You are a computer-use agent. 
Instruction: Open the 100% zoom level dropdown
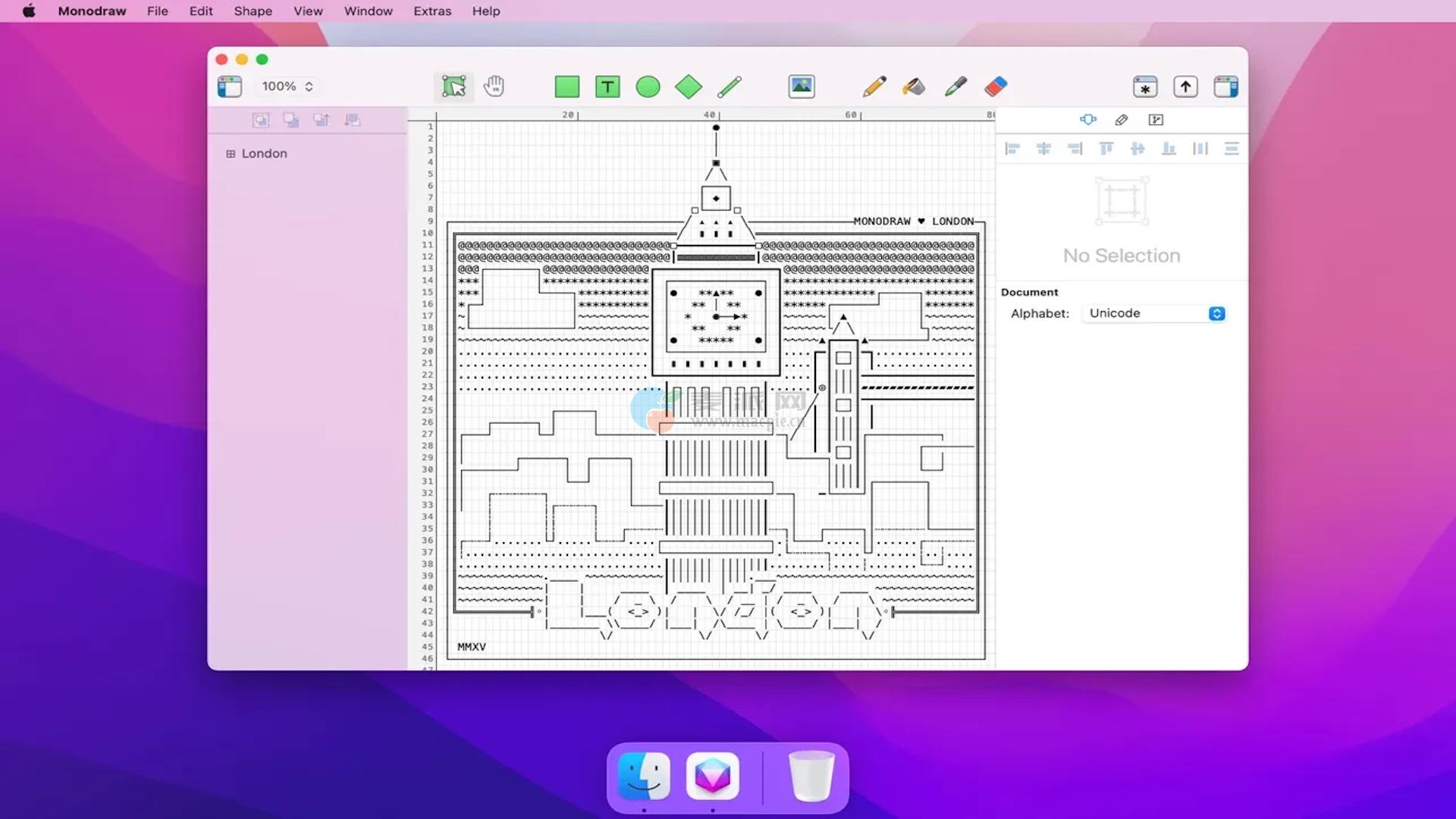click(287, 86)
